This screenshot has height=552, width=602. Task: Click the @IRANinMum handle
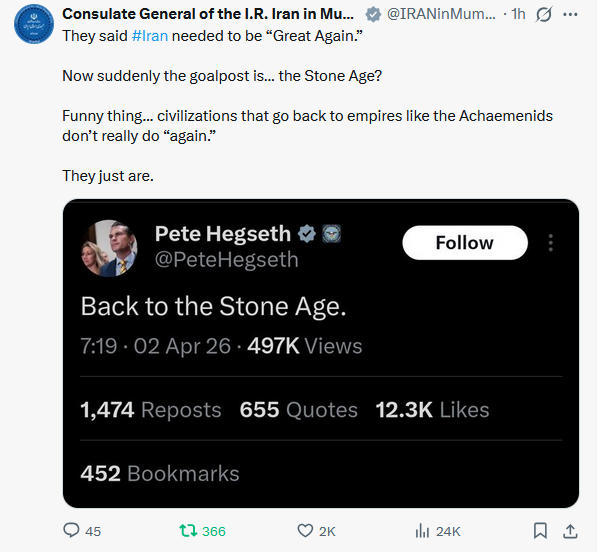(x=440, y=15)
